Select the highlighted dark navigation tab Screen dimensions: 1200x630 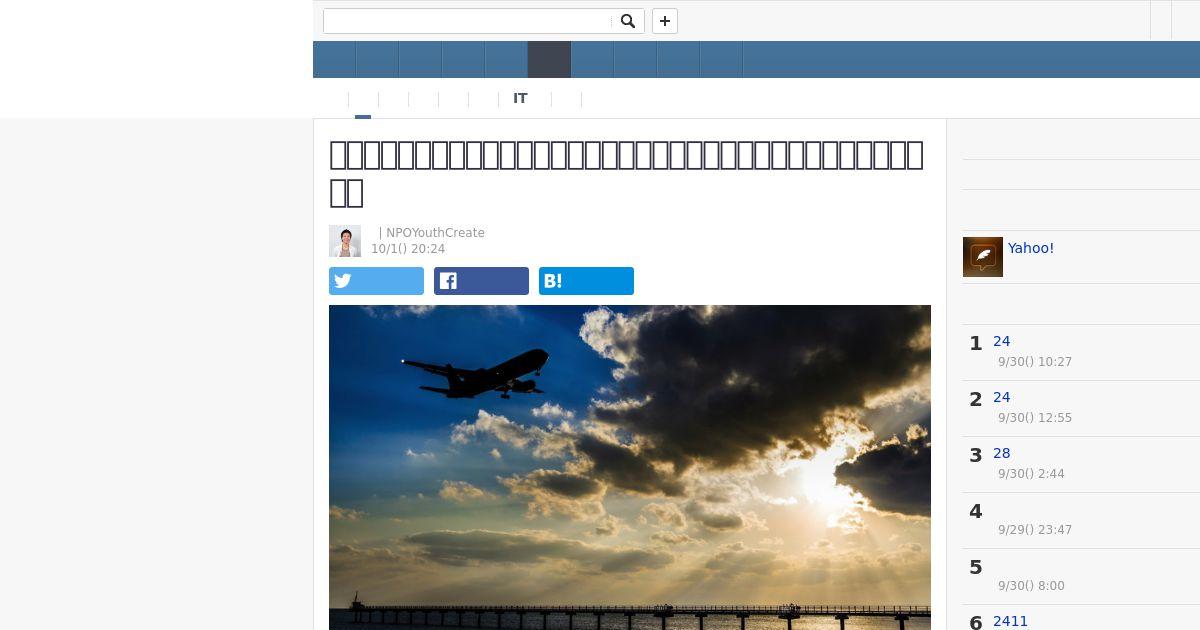click(549, 59)
